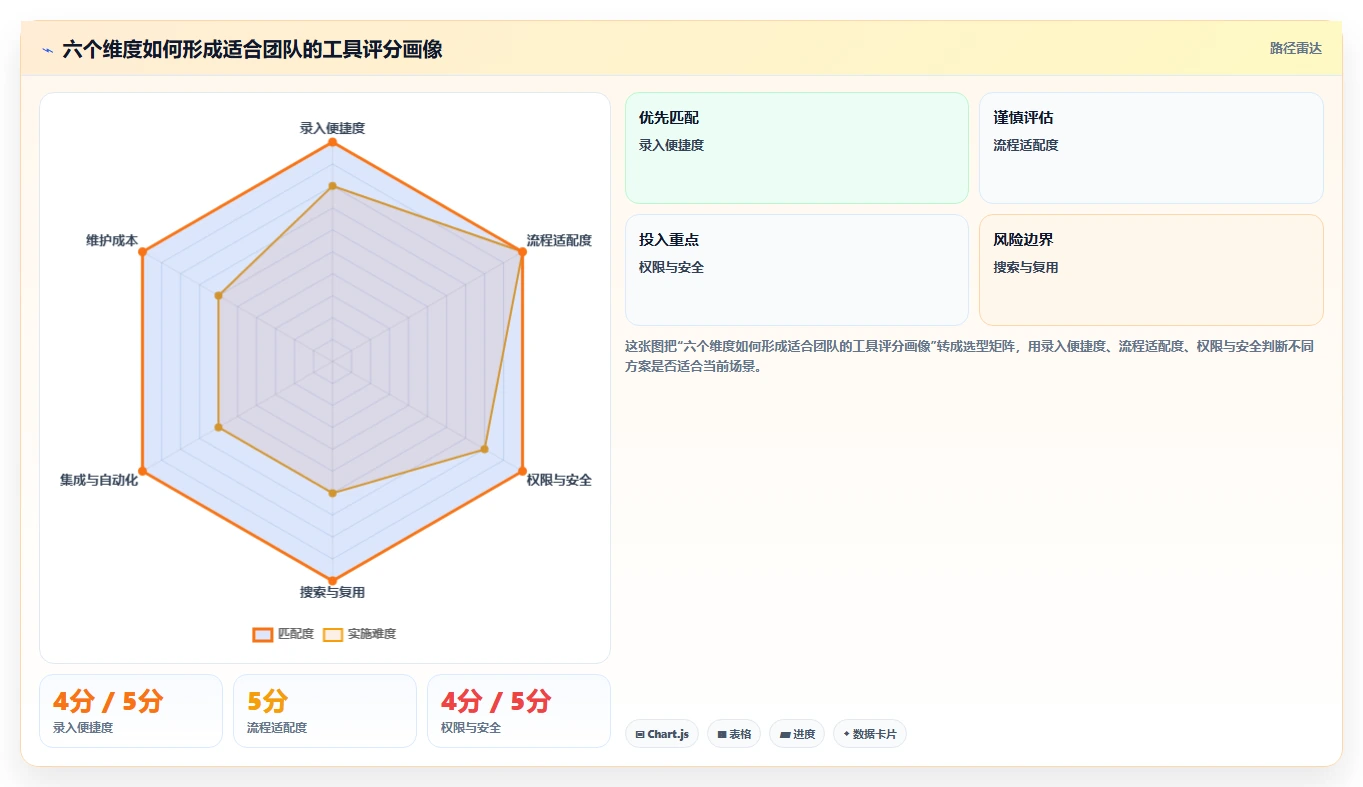Click the 数据卡片 tag

pyautogui.click(x=870, y=734)
